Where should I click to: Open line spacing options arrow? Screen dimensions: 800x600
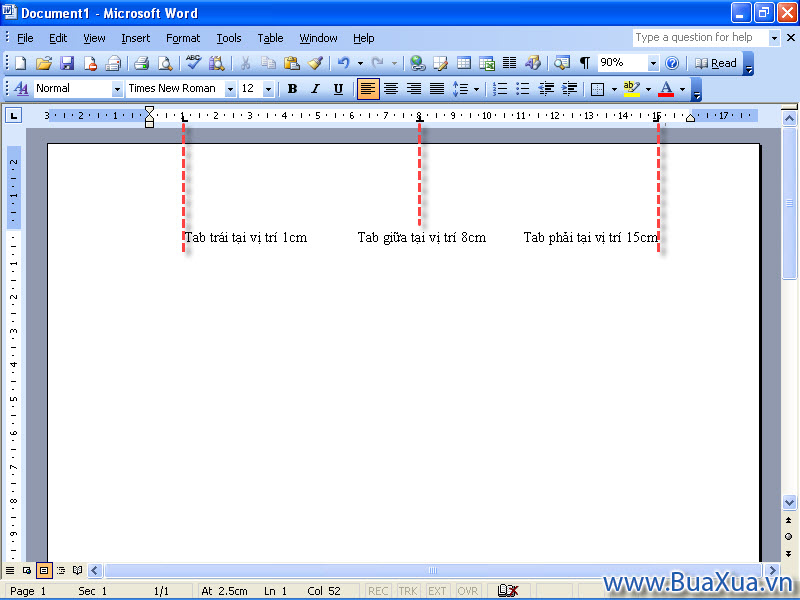click(x=476, y=89)
